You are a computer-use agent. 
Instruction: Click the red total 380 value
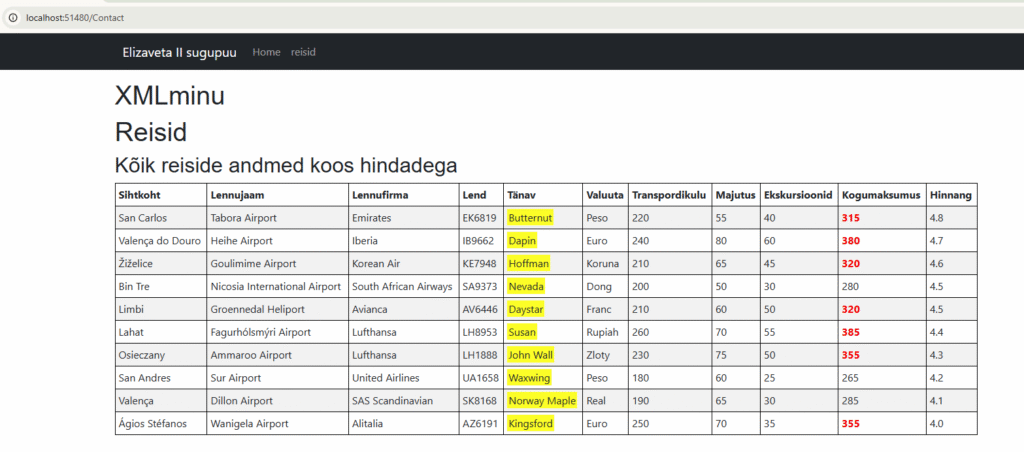point(851,240)
